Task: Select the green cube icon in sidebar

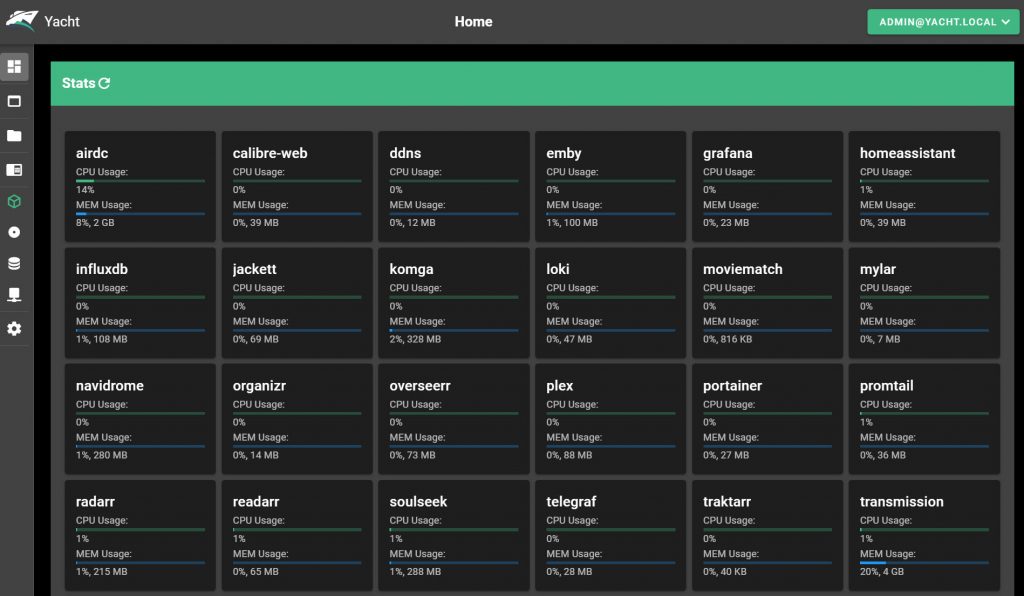Action: (x=14, y=201)
